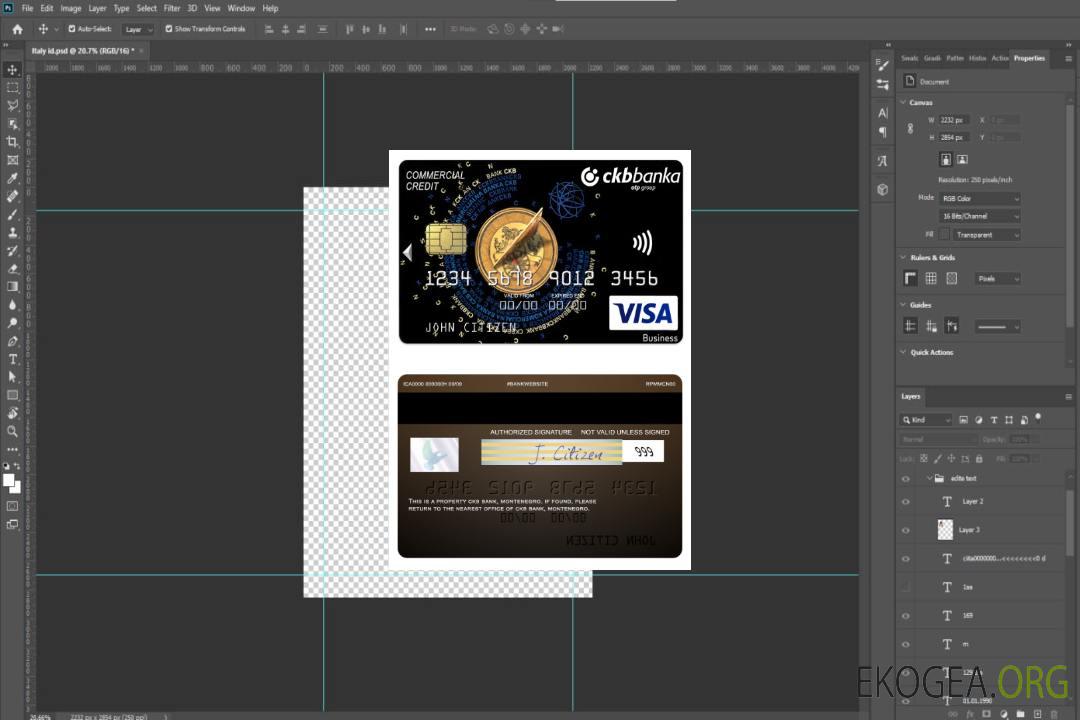Switch to the History tab
1080x720 pixels.
pos(977,58)
